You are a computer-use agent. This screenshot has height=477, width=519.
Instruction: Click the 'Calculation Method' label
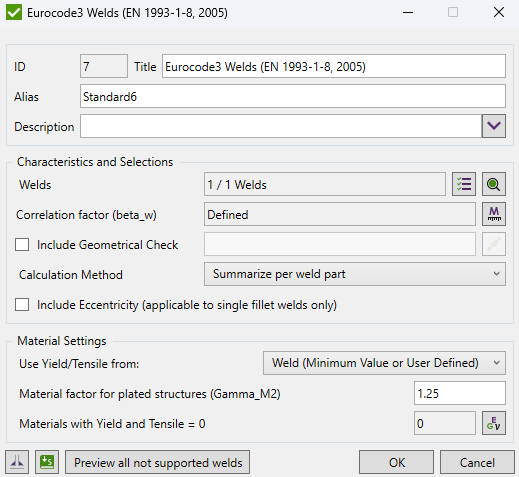click(71, 275)
